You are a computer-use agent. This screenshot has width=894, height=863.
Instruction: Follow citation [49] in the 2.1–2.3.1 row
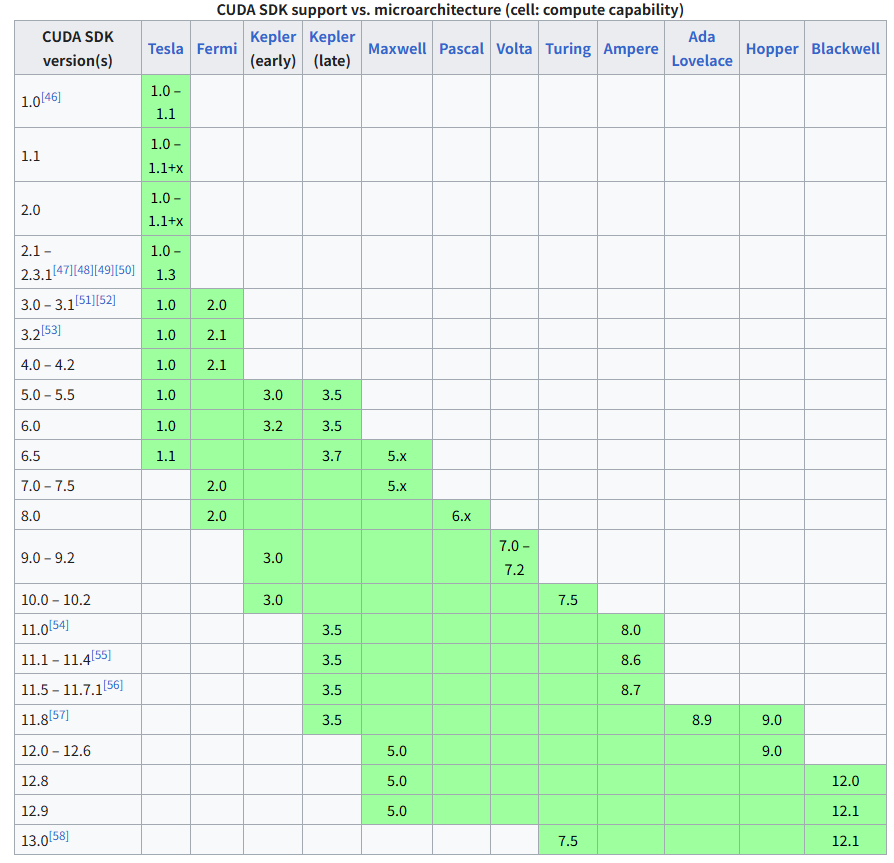point(104,270)
